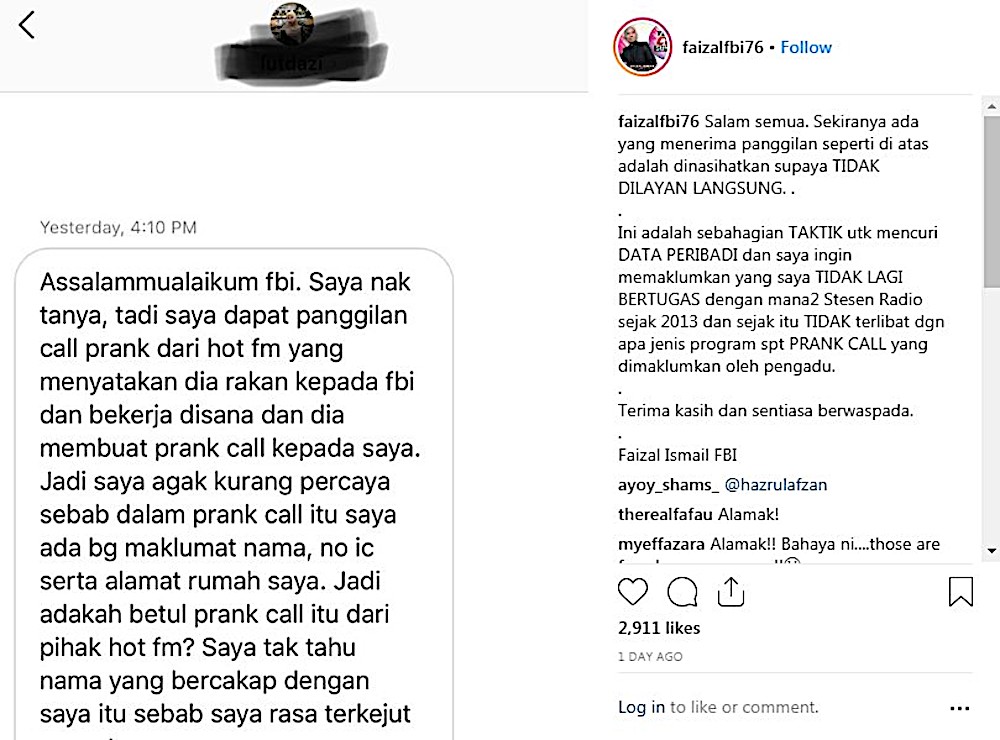View the 2,911 likes list
1000x740 pixels.
click(659, 628)
